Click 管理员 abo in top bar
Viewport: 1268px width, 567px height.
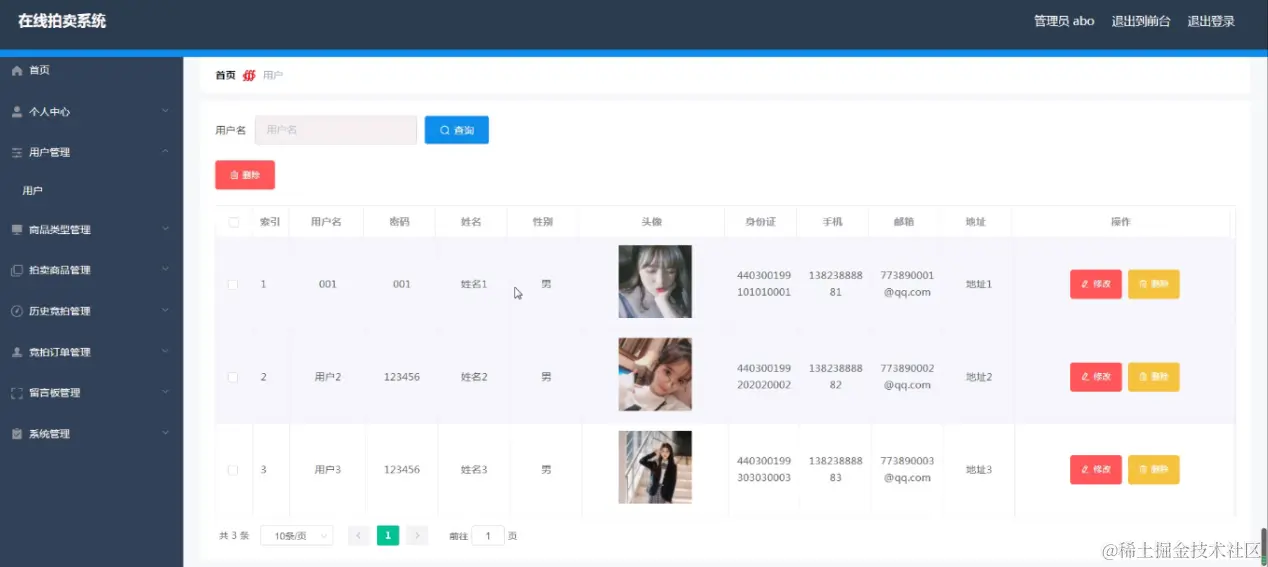click(x=1064, y=21)
